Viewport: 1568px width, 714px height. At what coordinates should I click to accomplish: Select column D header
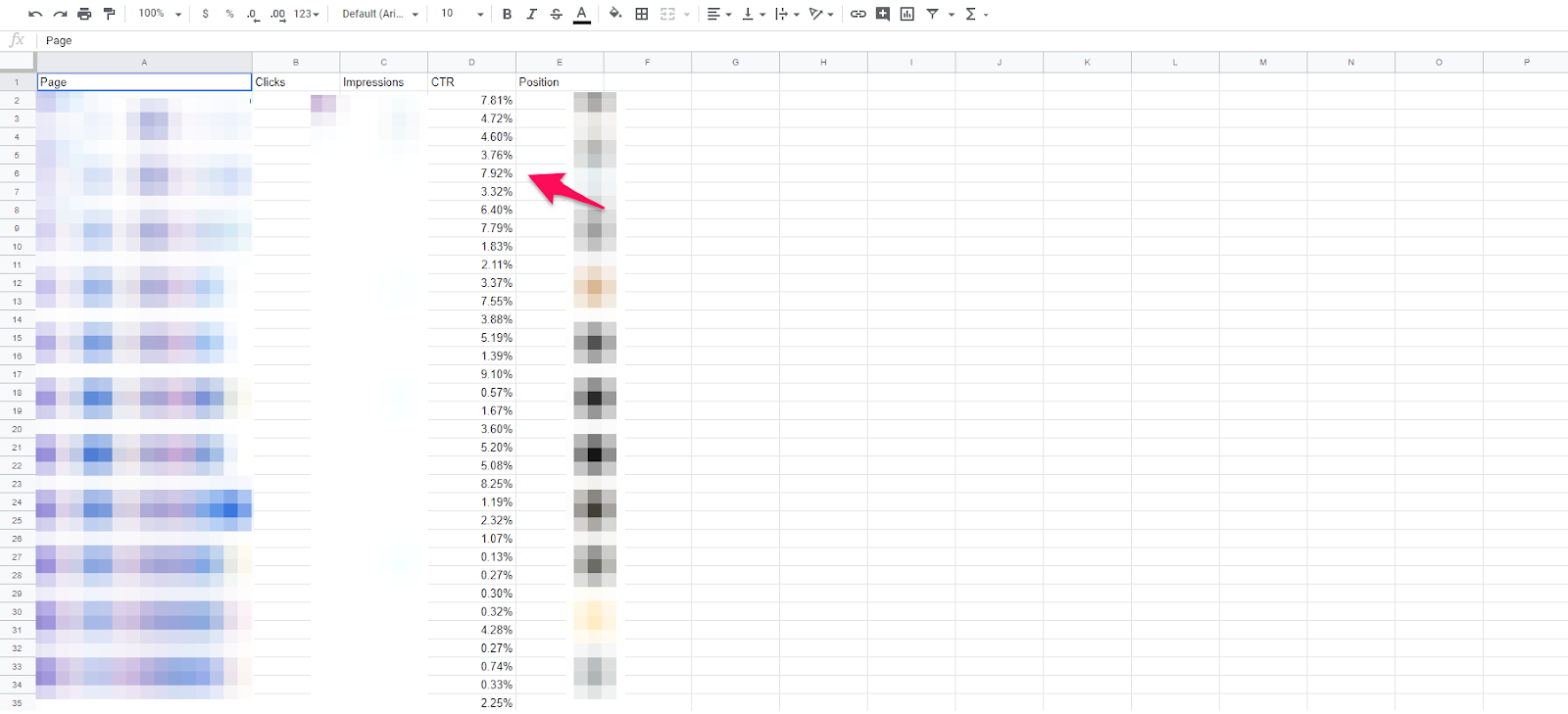[472, 62]
